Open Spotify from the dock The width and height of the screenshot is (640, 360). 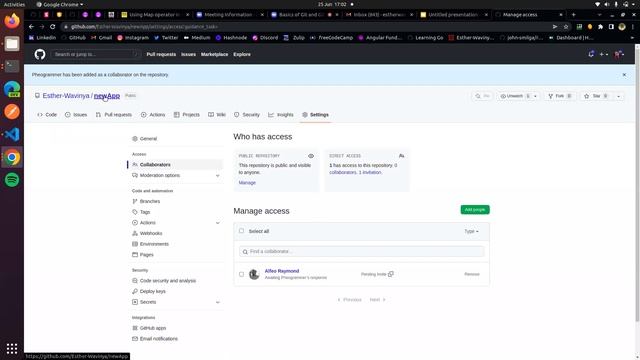12,180
